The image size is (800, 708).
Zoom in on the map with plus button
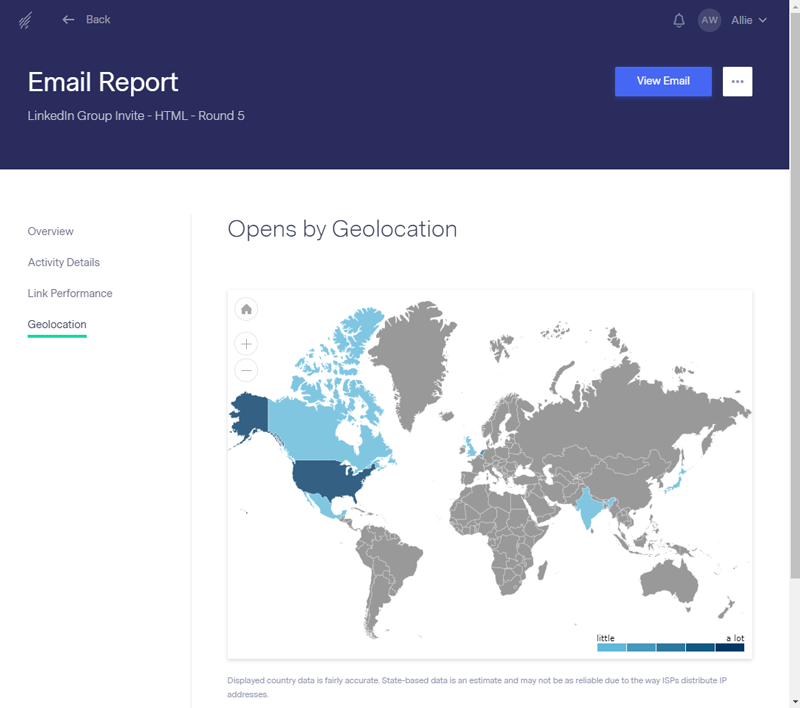point(246,344)
